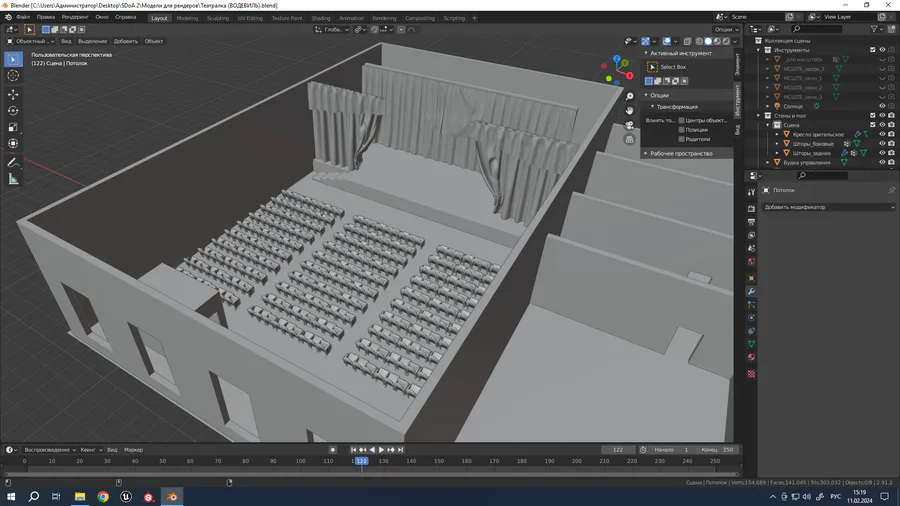Choose the Move tool
This screenshot has width=900, height=506.
14,94
